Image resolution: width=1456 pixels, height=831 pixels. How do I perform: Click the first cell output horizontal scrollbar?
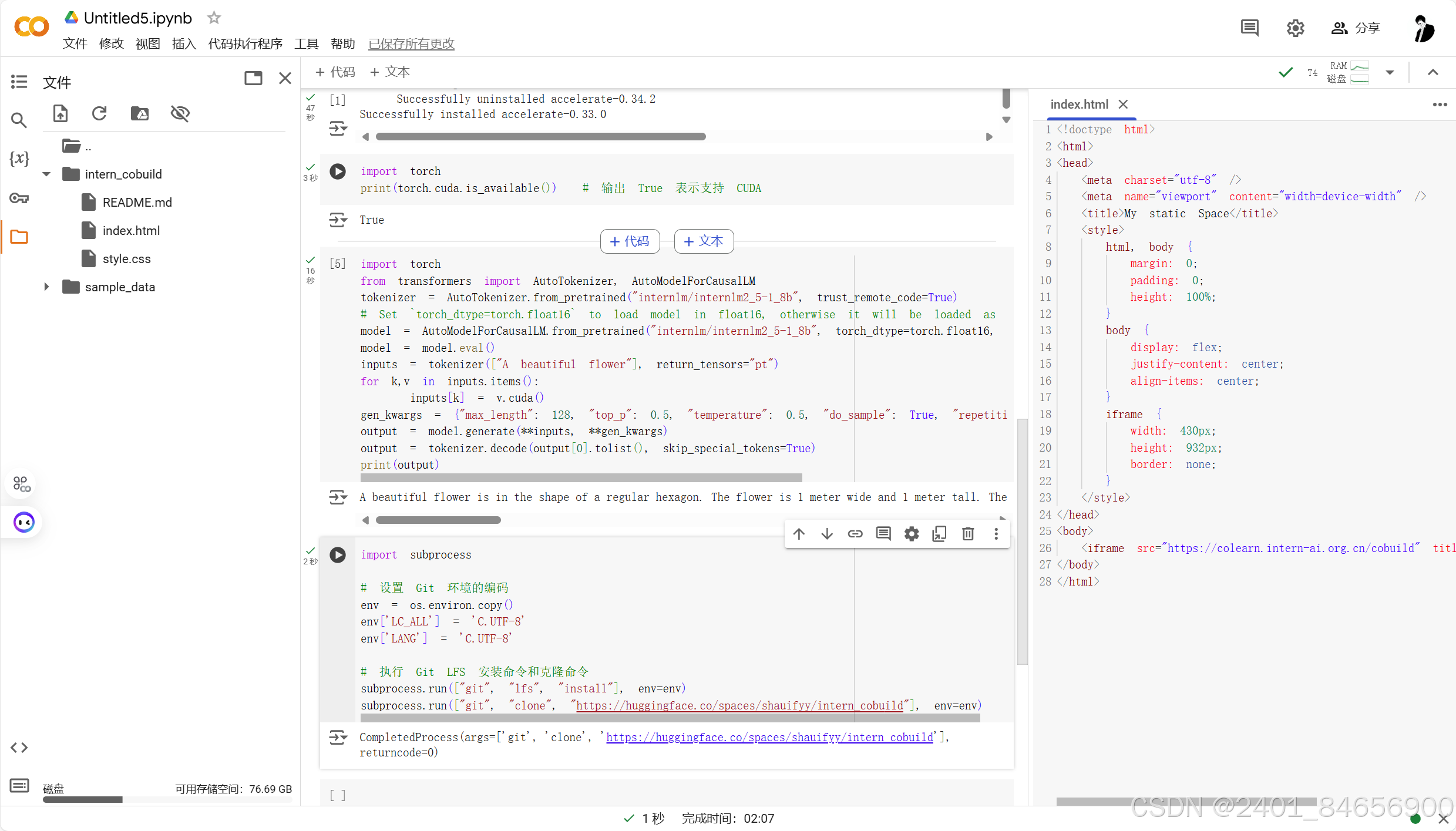(540, 137)
